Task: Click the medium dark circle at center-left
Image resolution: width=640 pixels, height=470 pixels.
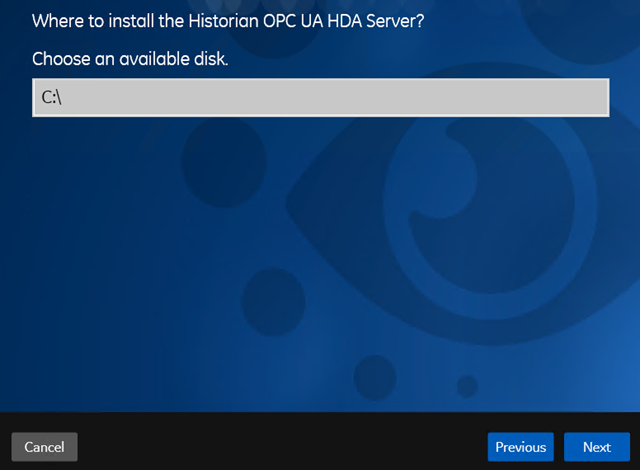Action: point(273,302)
